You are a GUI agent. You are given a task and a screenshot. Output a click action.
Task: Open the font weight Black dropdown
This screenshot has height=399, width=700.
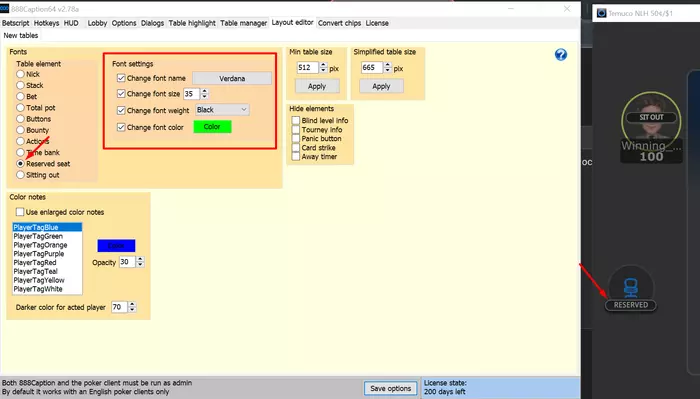coord(222,110)
